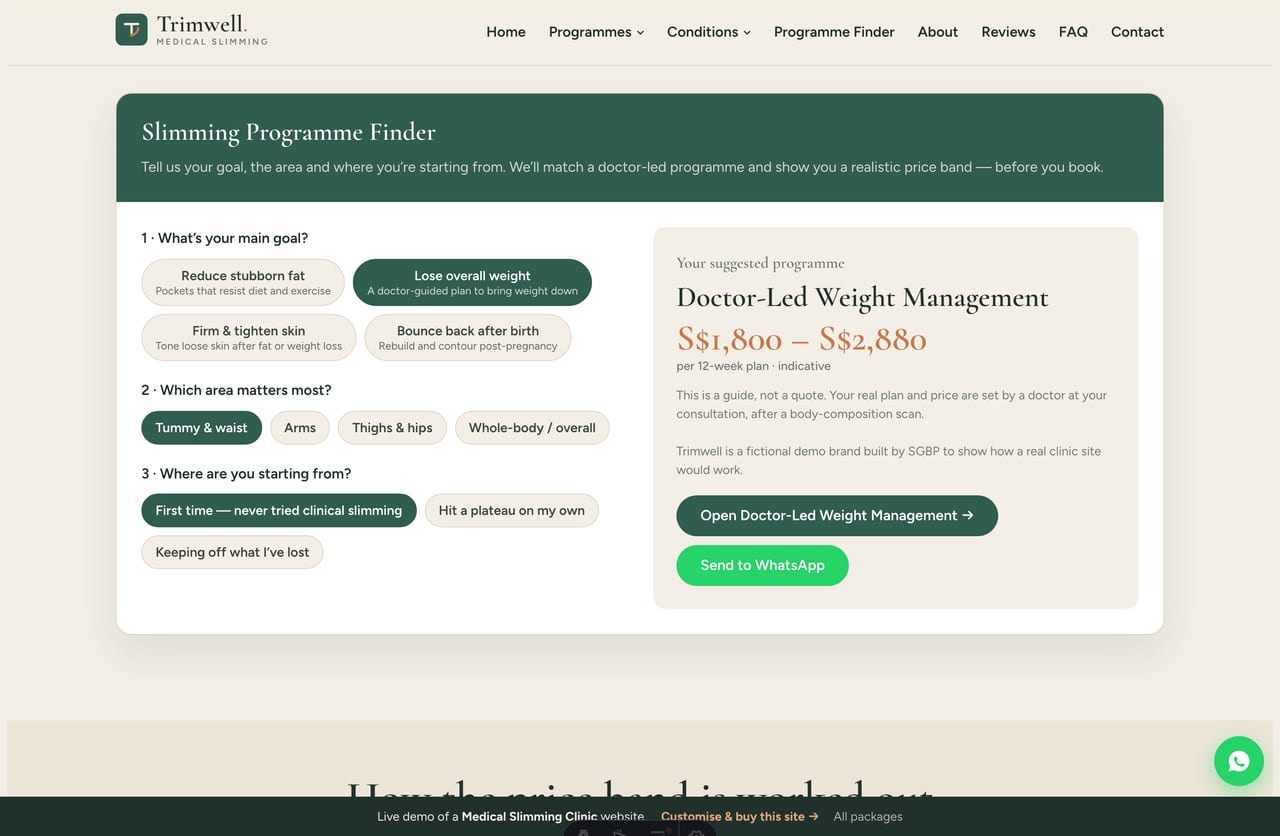Click 'What's your main goal?' question
This screenshot has width=1280, height=836.
(225, 238)
